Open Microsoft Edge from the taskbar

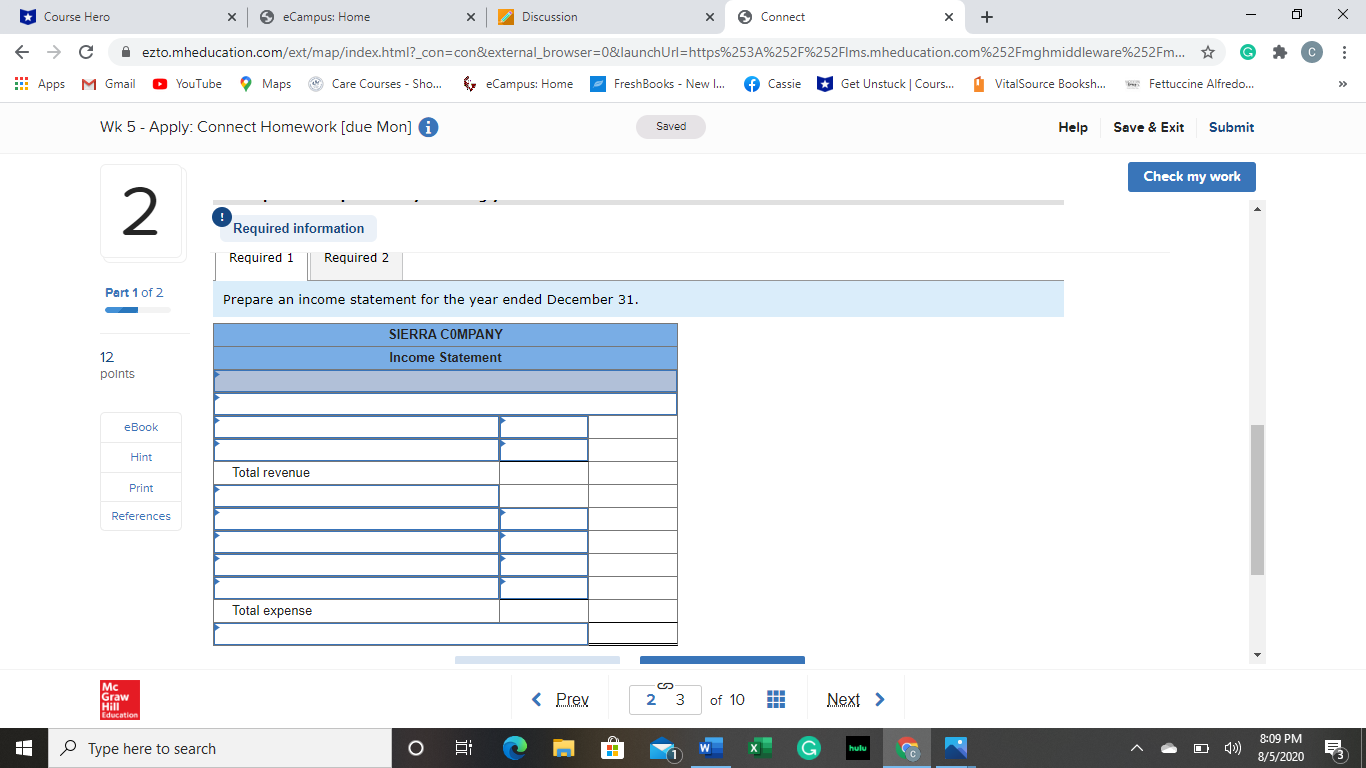point(513,748)
